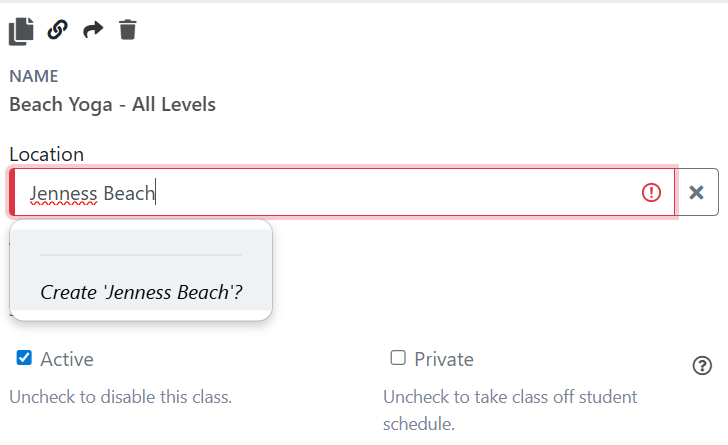
Task: Click the 'take class off student schedule' hint
Action: click(x=510, y=409)
